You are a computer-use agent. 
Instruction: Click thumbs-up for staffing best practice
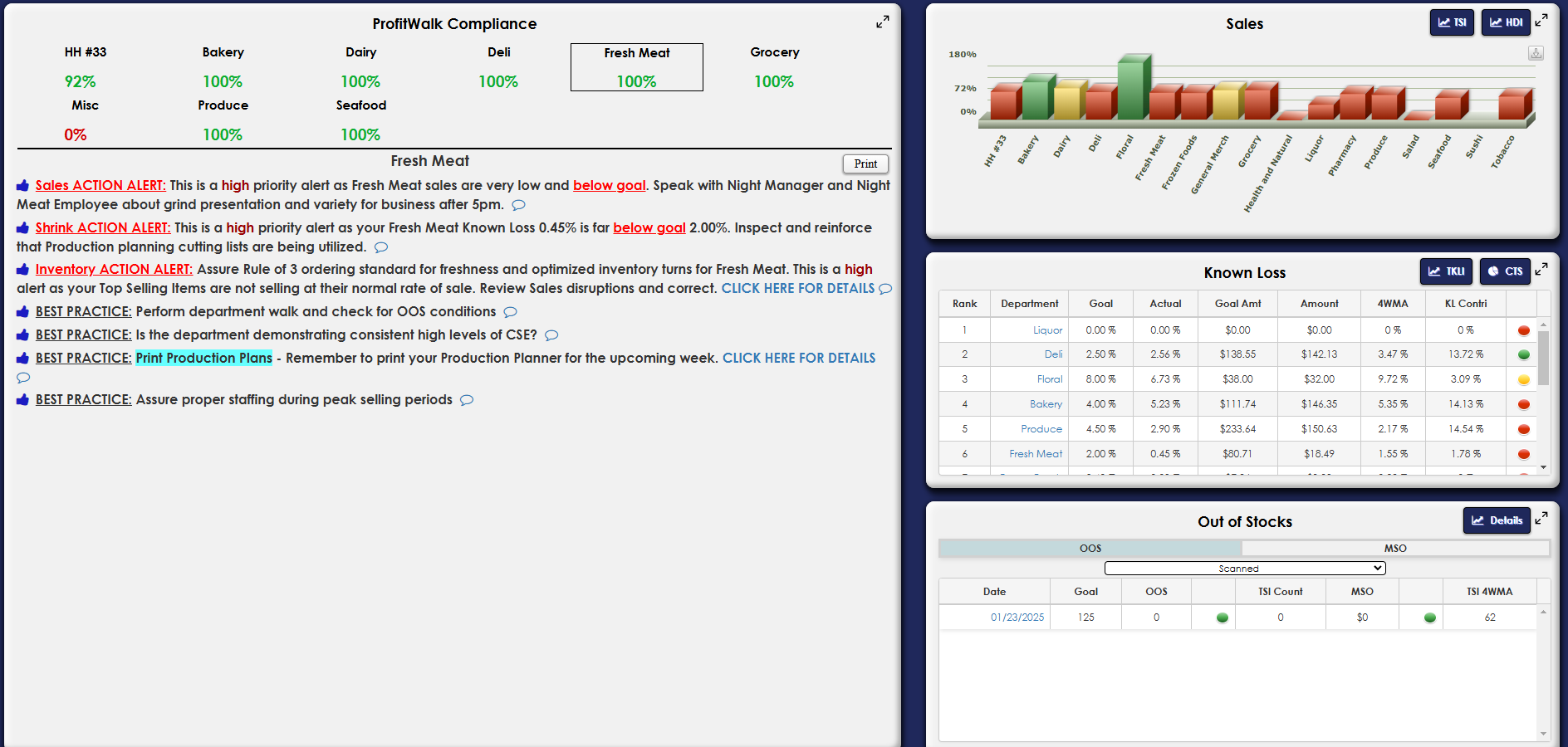click(23, 400)
